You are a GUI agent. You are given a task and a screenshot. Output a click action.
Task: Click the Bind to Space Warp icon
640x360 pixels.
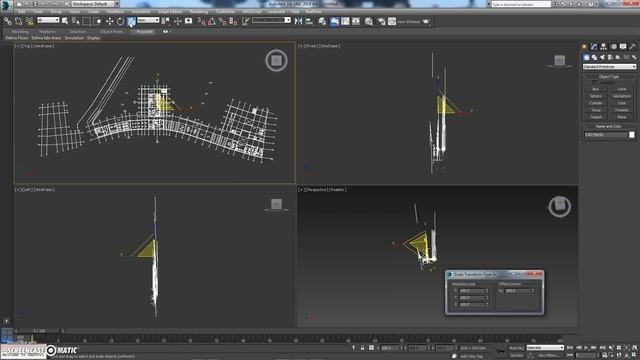click(x=29, y=21)
